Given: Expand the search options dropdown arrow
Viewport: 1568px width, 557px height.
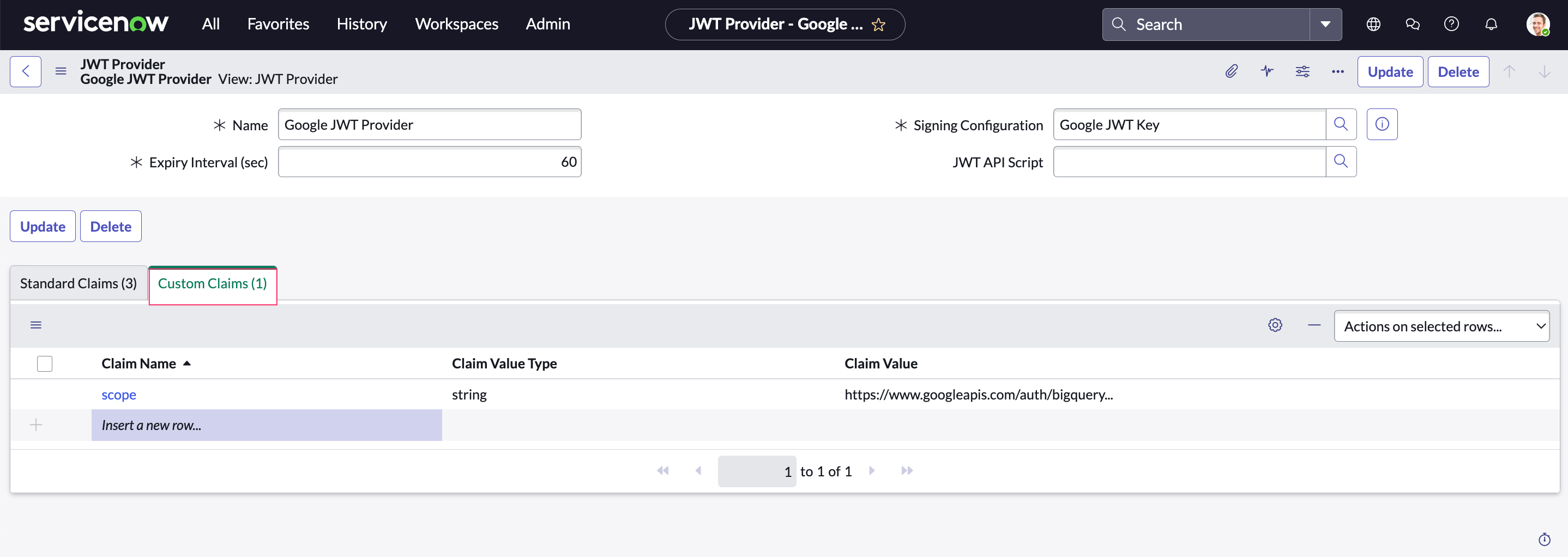Looking at the screenshot, I should click(x=1325, y=25).
